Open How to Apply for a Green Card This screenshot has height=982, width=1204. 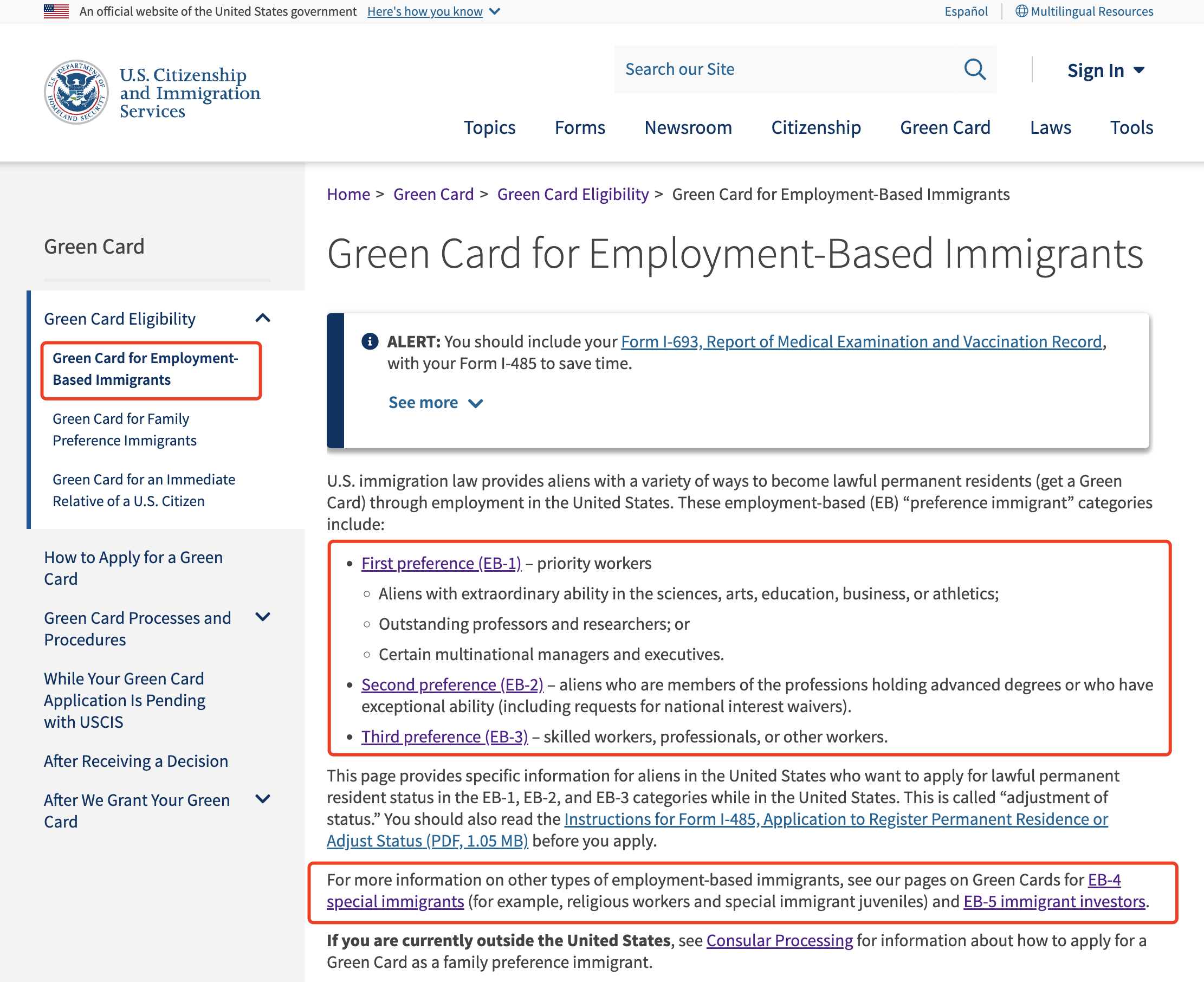tap(133, 568)
